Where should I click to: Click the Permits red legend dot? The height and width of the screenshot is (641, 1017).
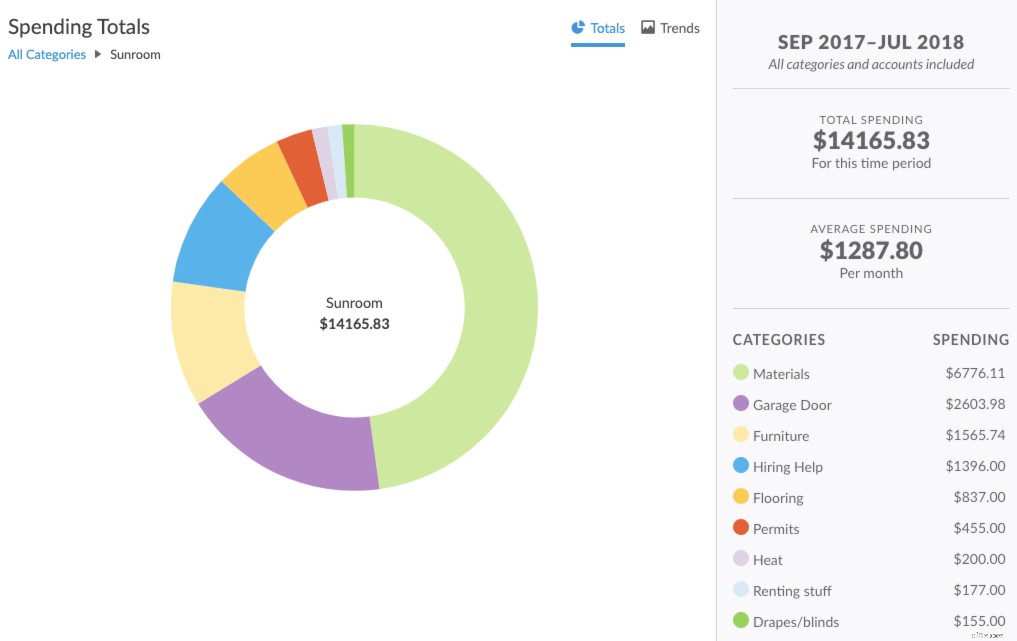(x=741, y=528)
